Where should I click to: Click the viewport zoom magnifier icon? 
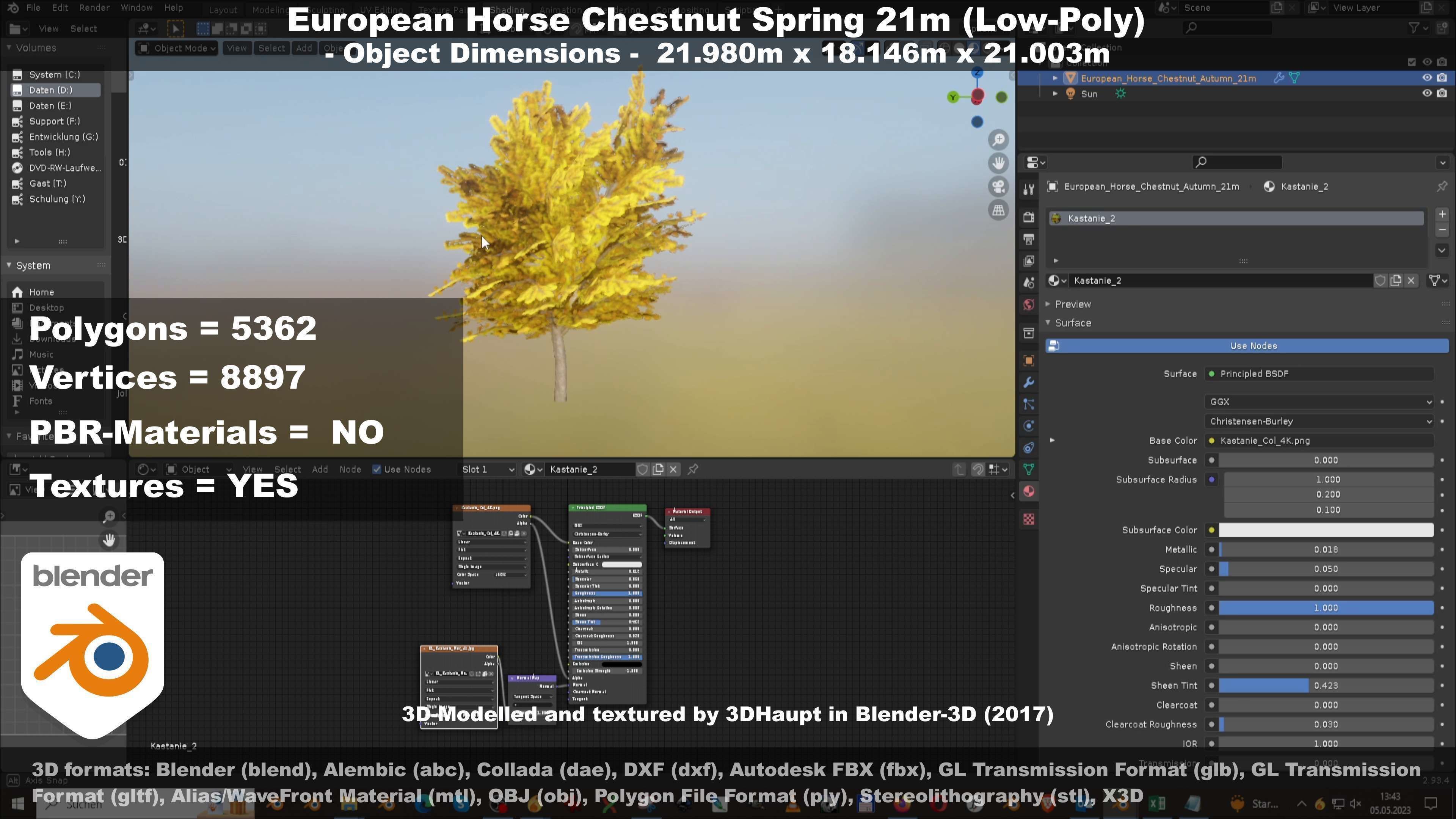click(999, 140)
